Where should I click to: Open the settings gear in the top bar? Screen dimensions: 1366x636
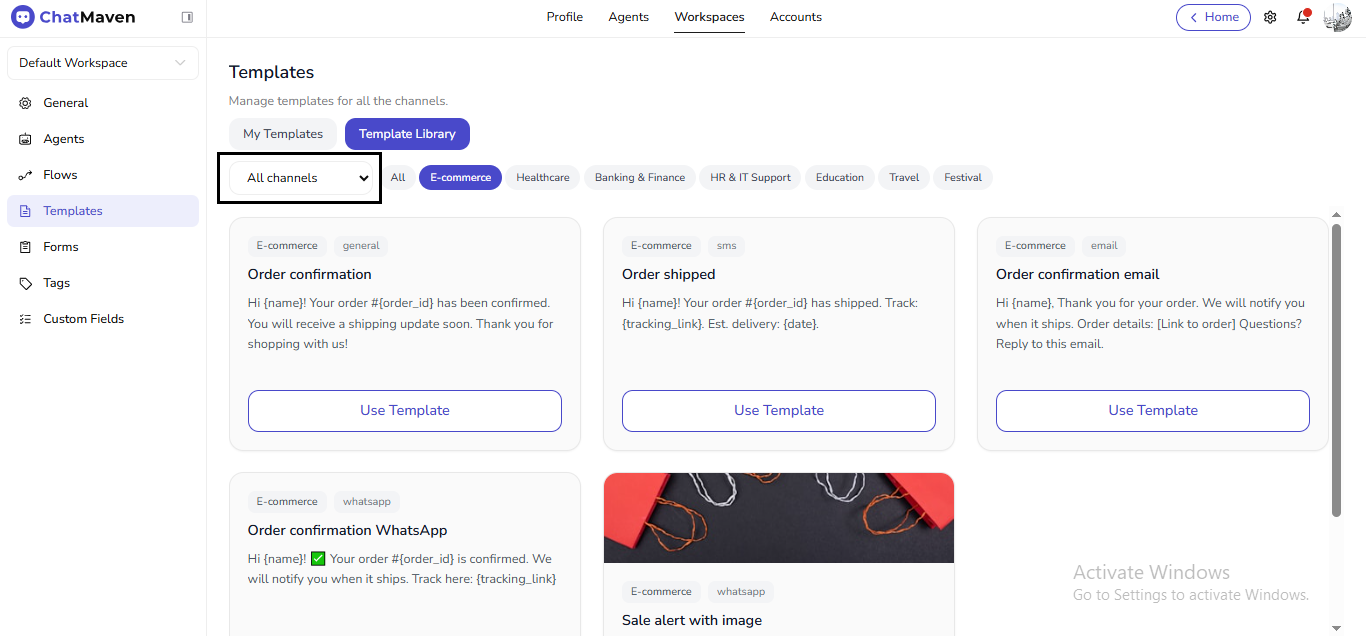click(1270, 17)
